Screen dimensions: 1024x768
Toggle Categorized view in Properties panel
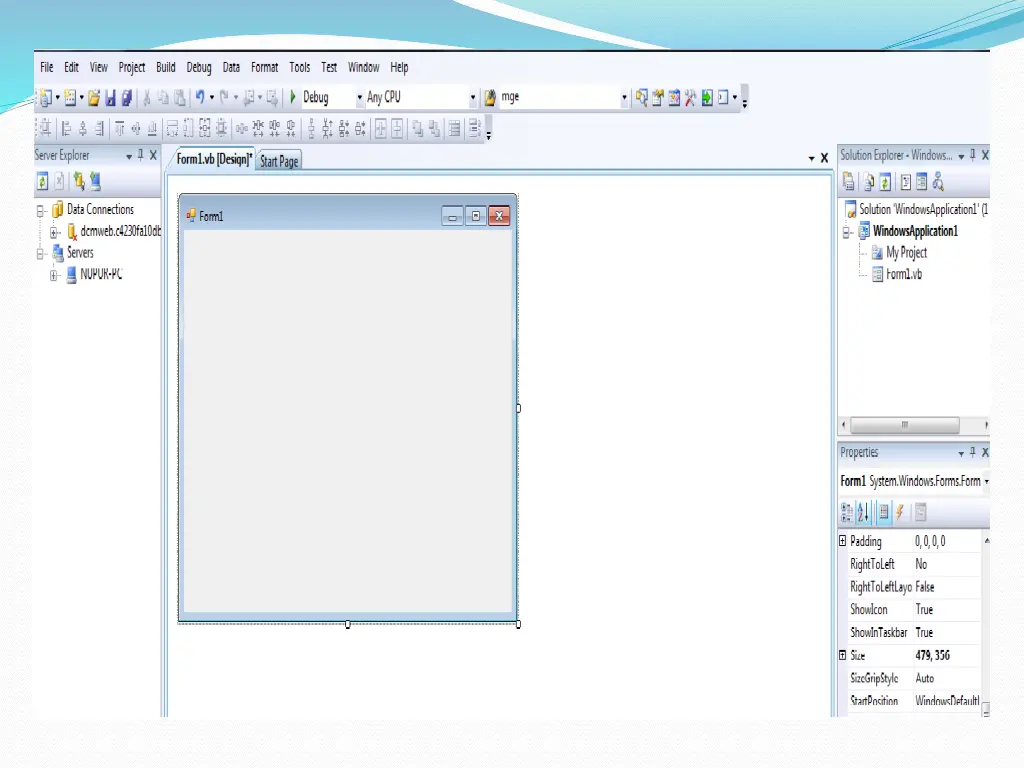(x=846, y=513)
